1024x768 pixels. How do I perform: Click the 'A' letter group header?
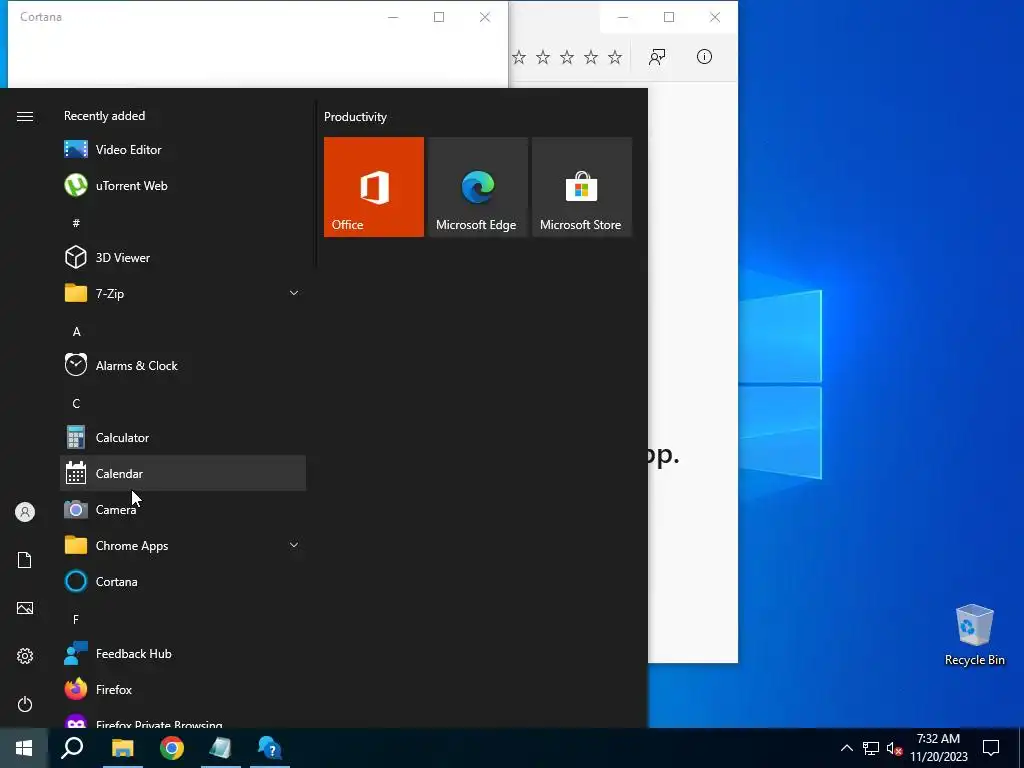point(76,332)
